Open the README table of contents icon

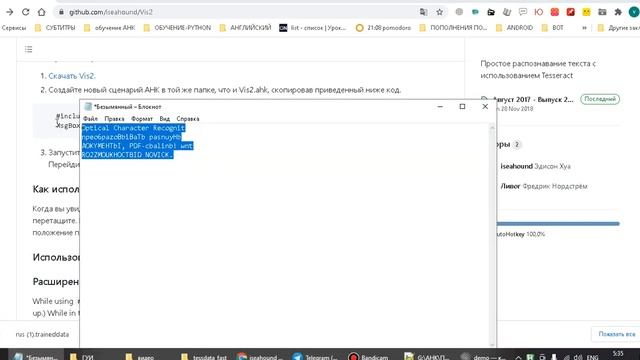point(28,49)
